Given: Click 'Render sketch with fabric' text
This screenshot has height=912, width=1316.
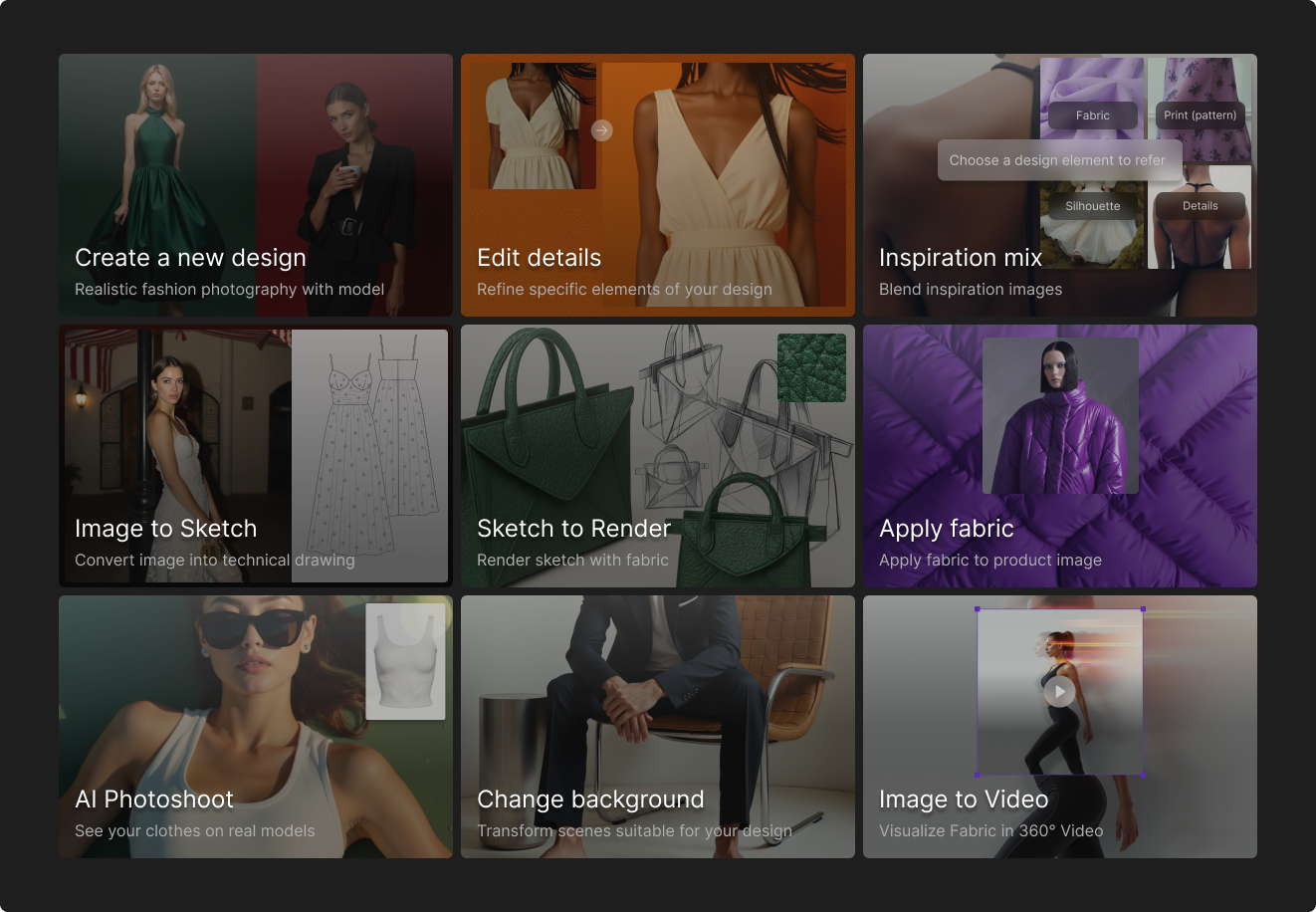Looking at the screenshot, I should pos(572,561).
